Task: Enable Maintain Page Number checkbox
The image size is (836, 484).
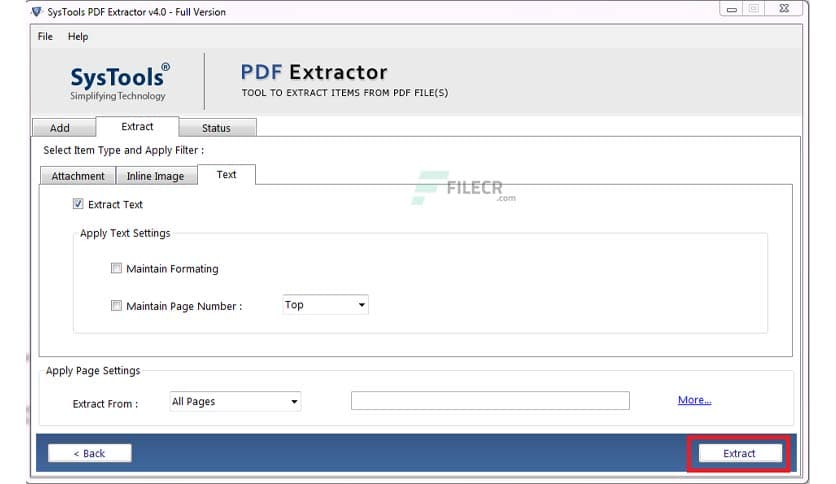Action: [116, 305]
